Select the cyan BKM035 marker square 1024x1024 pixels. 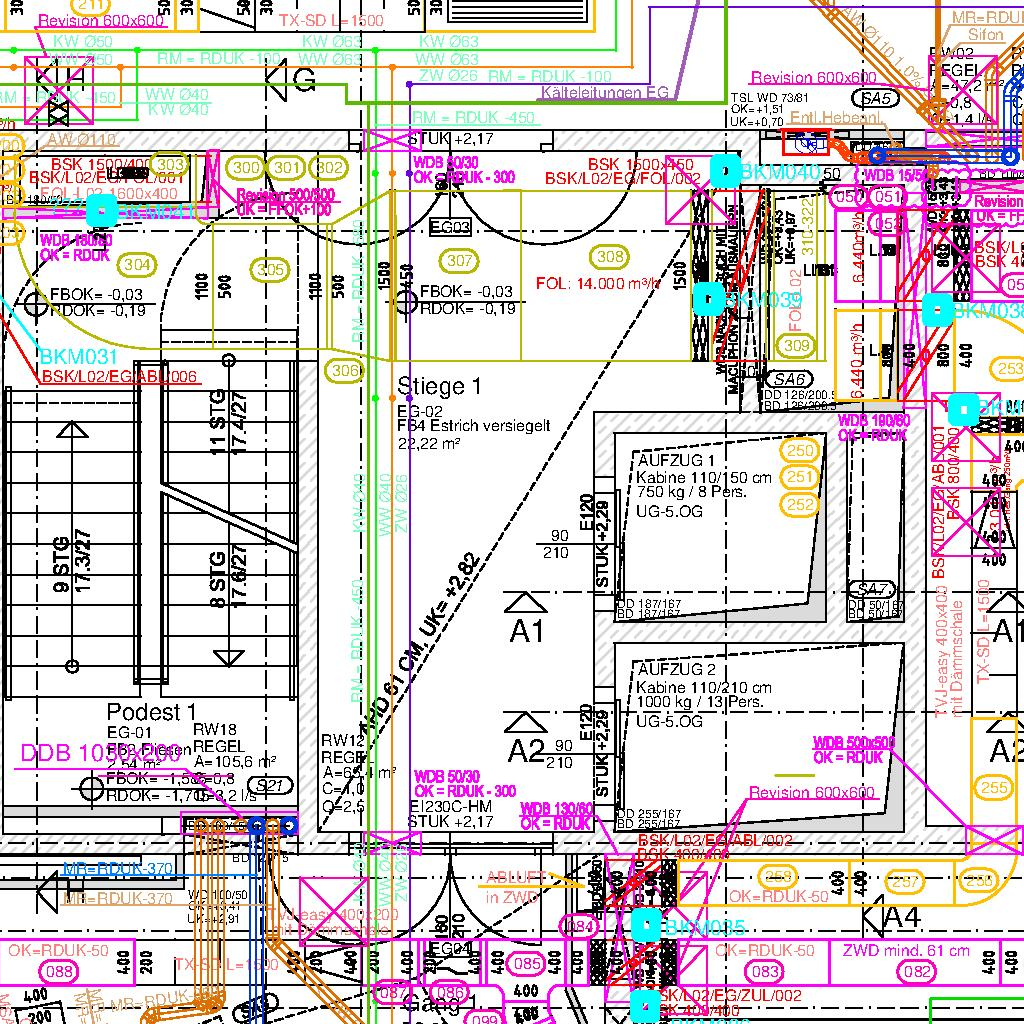[647, 925]
